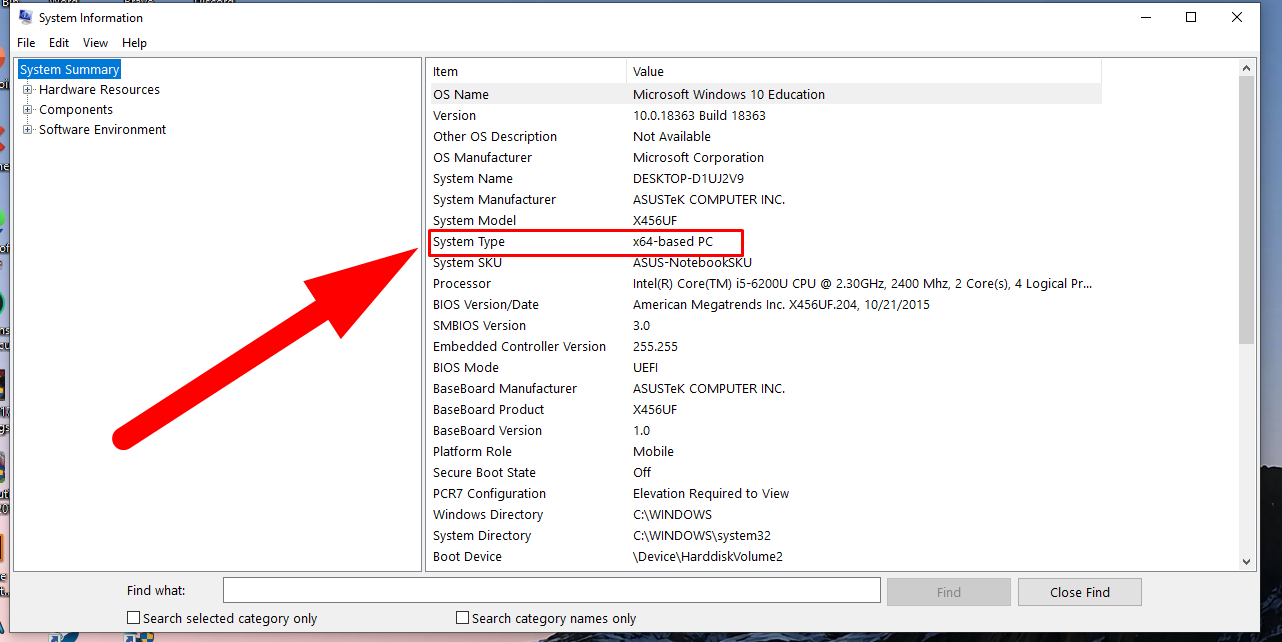Click the value Microsoft Windows 10 Education
Viewport: 1282px width, 642px height.
click(729, 94)
